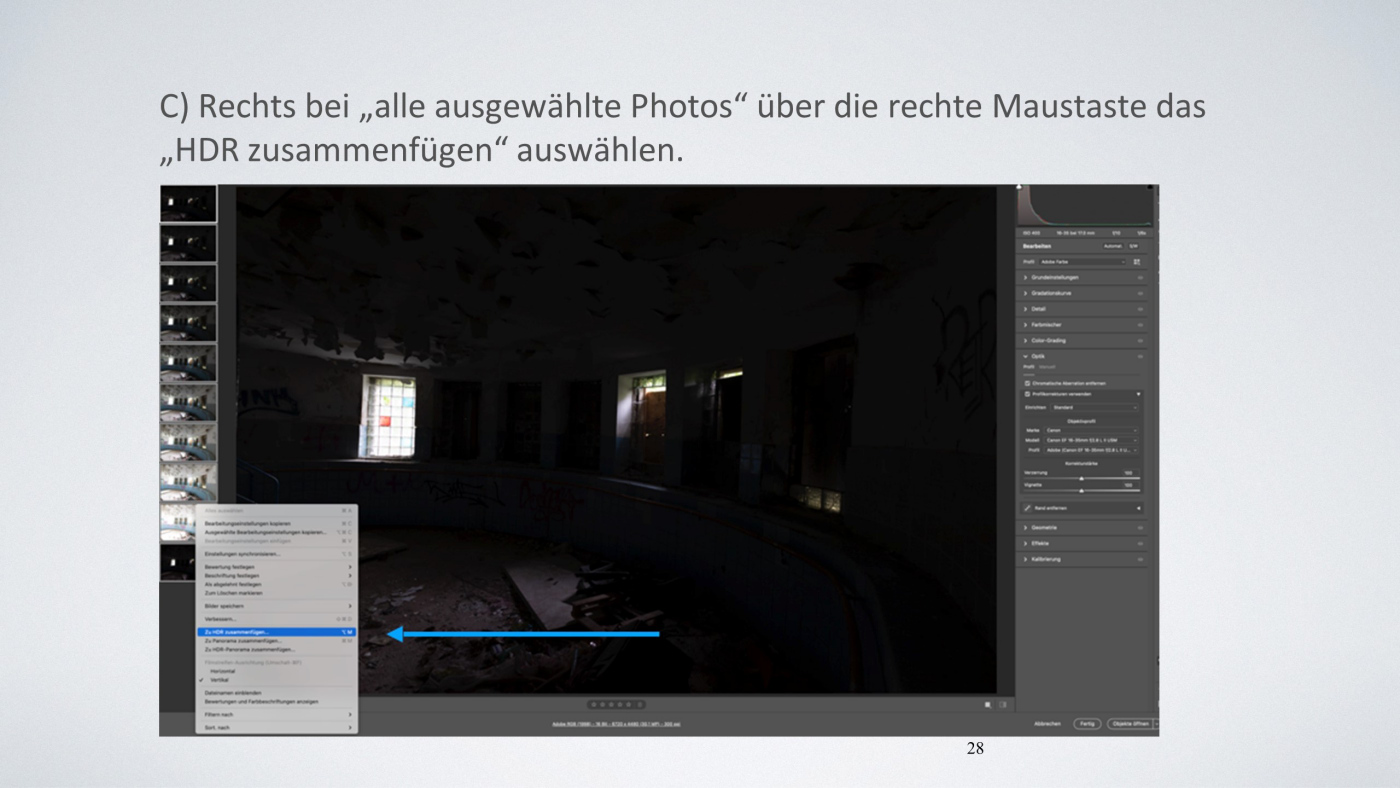Click the star rating control below preview

coord(615,704)
